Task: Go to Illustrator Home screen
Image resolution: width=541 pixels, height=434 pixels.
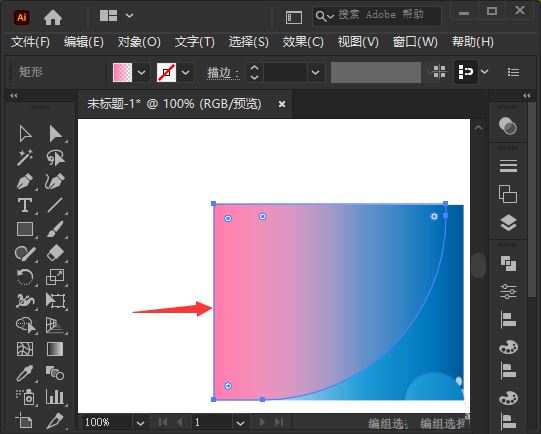Action: pyautogui.click(x=53, y=17)
